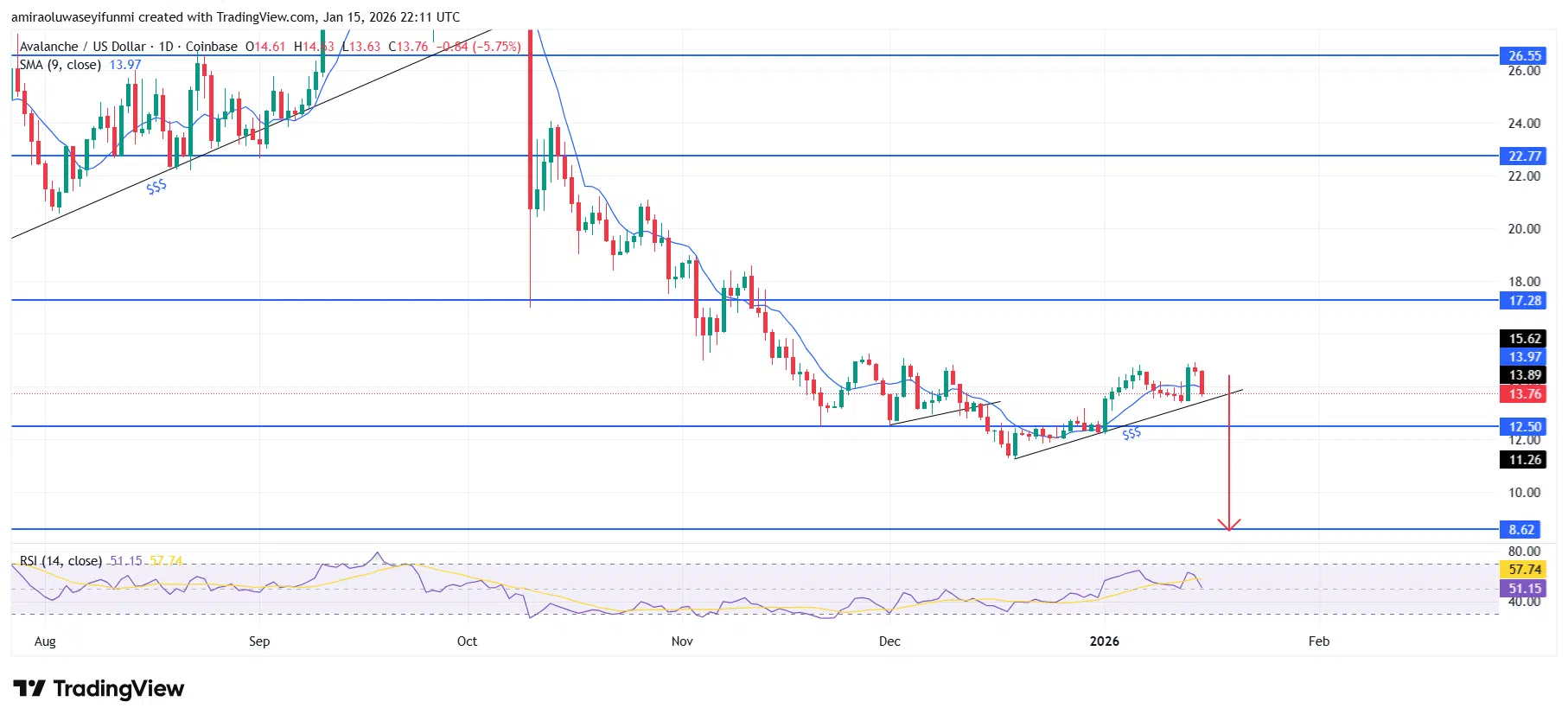Click the purple 51.15 RSI label
Viewport: 1568px width, 721px height.
tap(1523, 589)
